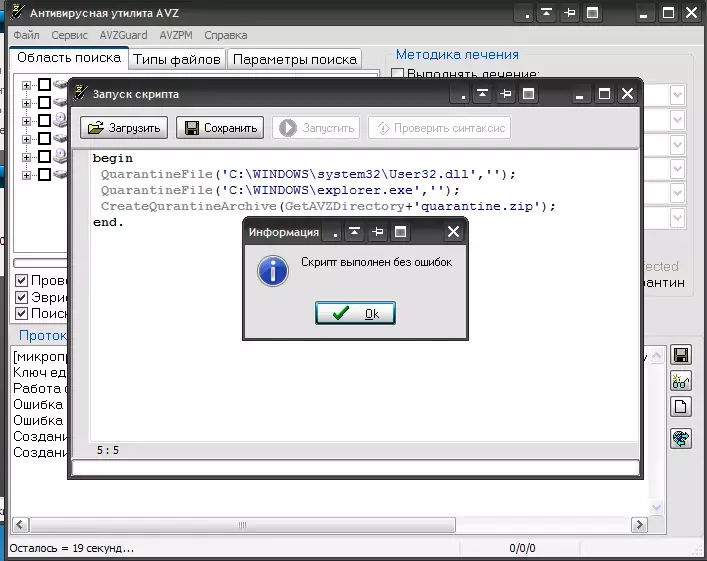Click the Ok button in Информация dialog

355,313
